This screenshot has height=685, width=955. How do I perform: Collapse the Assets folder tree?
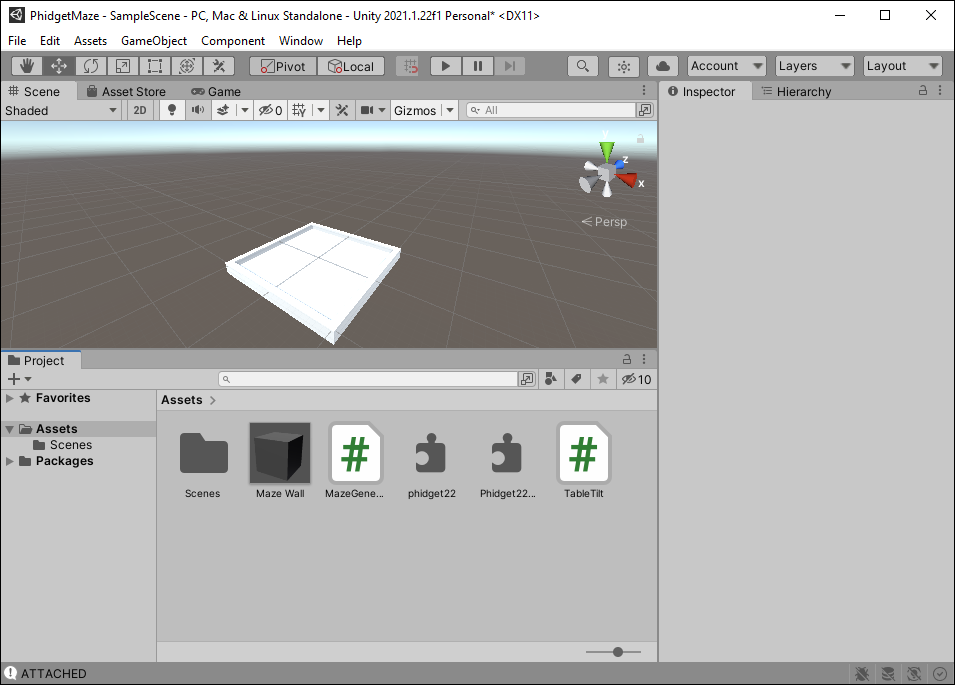(x=9, y=429)
